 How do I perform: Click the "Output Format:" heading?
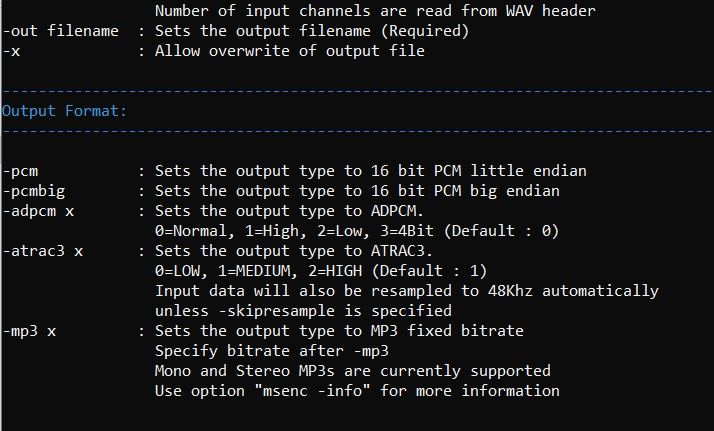(64, 111)
